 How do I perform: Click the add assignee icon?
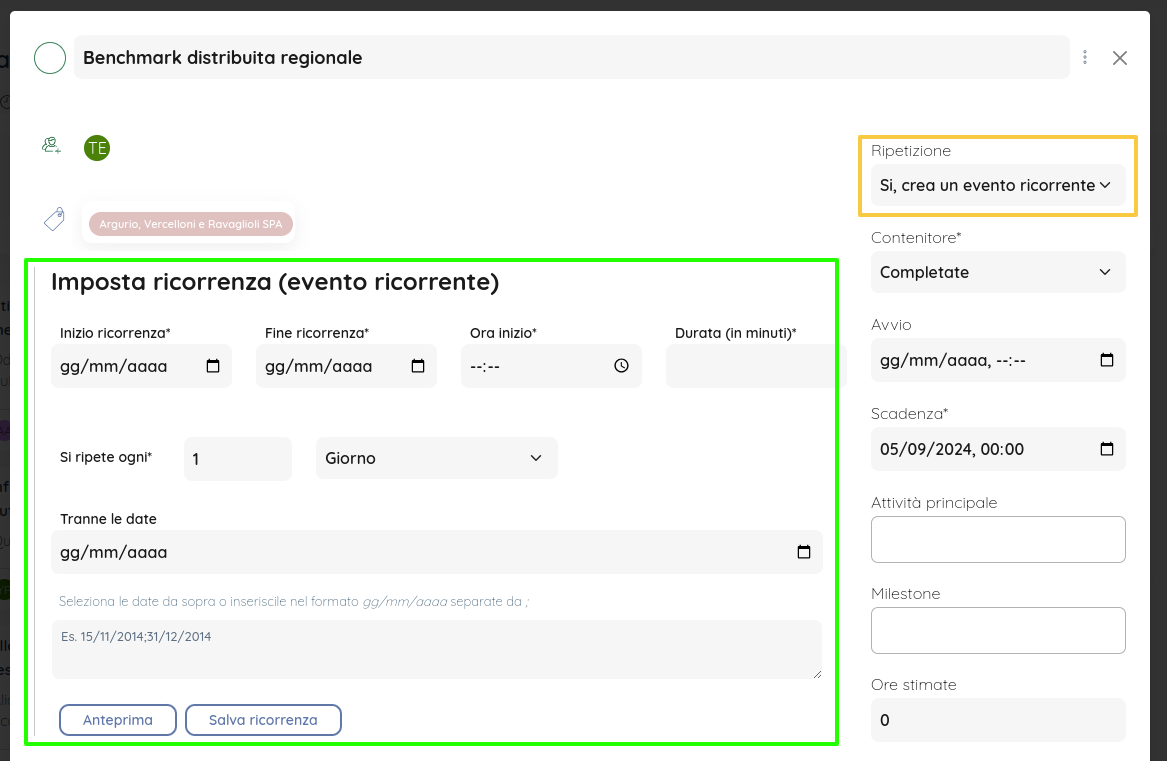pyautogui.click(x=51, y=146)
